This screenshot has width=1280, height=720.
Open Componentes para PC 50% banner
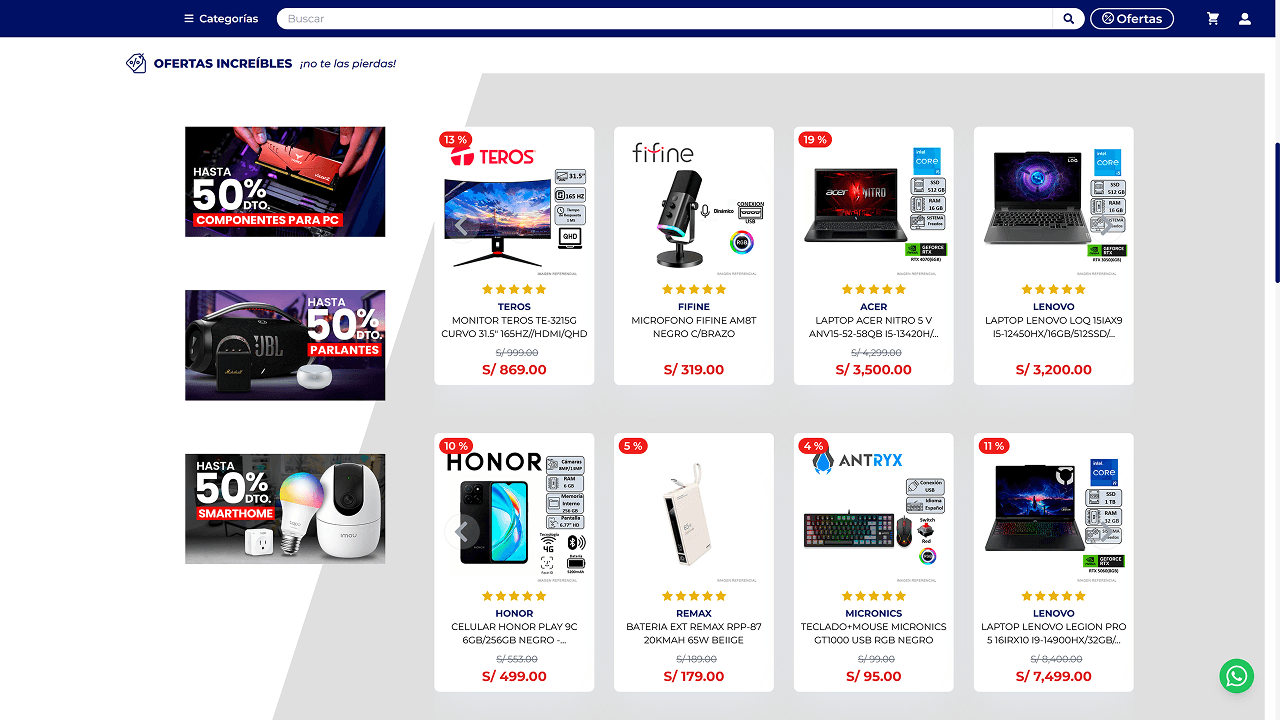(285, 182)
